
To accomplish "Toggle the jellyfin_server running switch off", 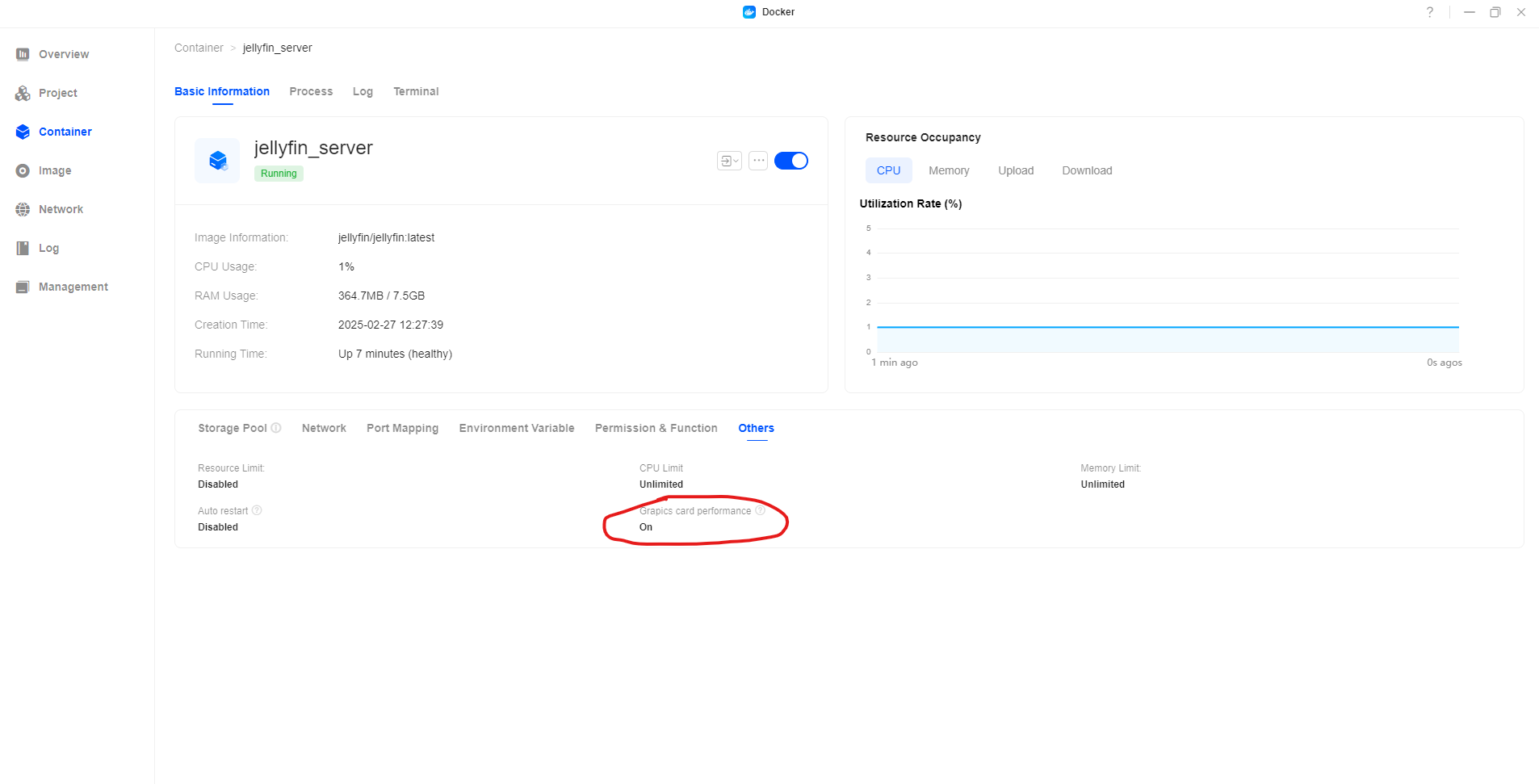I will pos(790,161).
